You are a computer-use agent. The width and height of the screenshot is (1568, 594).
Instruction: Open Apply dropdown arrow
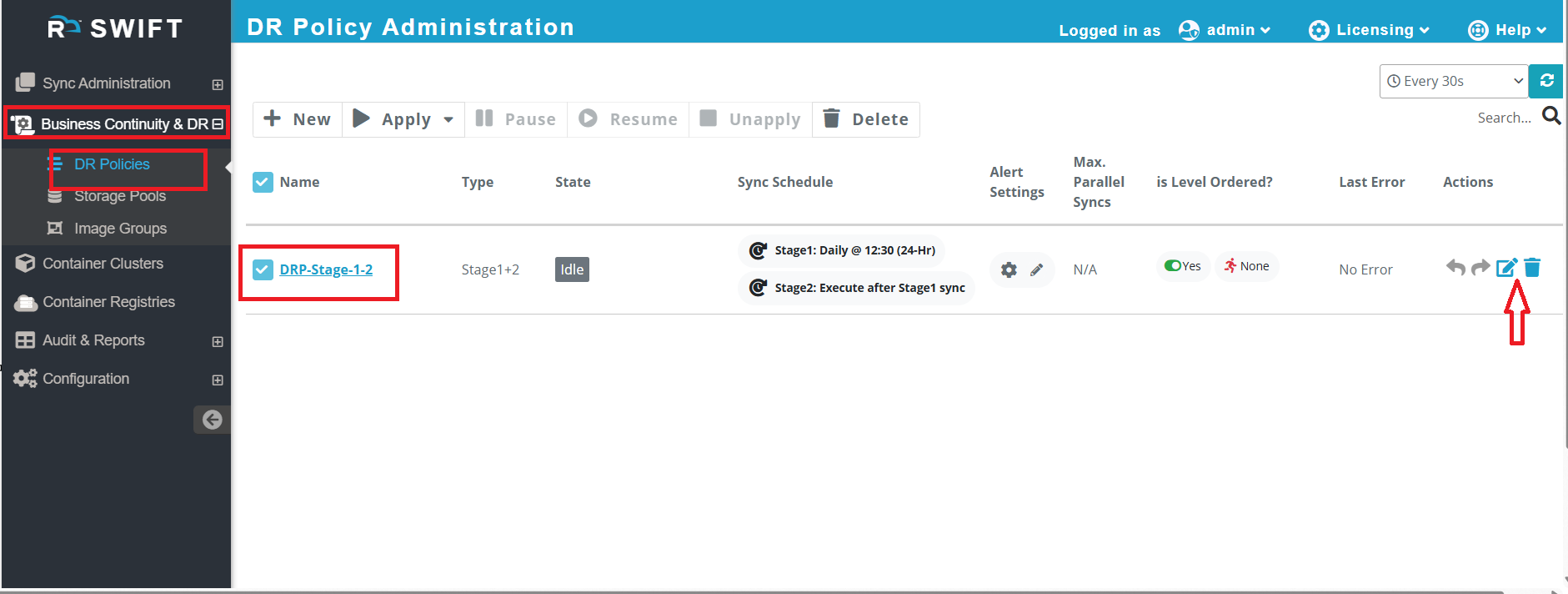(448, 120)
